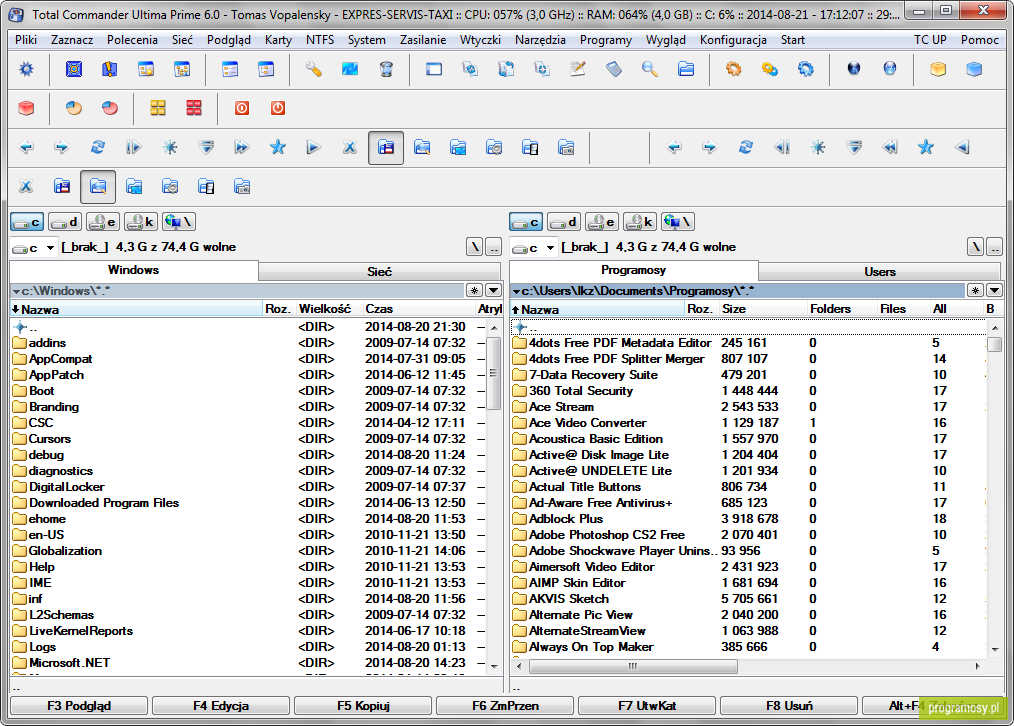Select active drive c button in left panel
The width and height of the screenshot is (1014, 726).
[27, 222]
